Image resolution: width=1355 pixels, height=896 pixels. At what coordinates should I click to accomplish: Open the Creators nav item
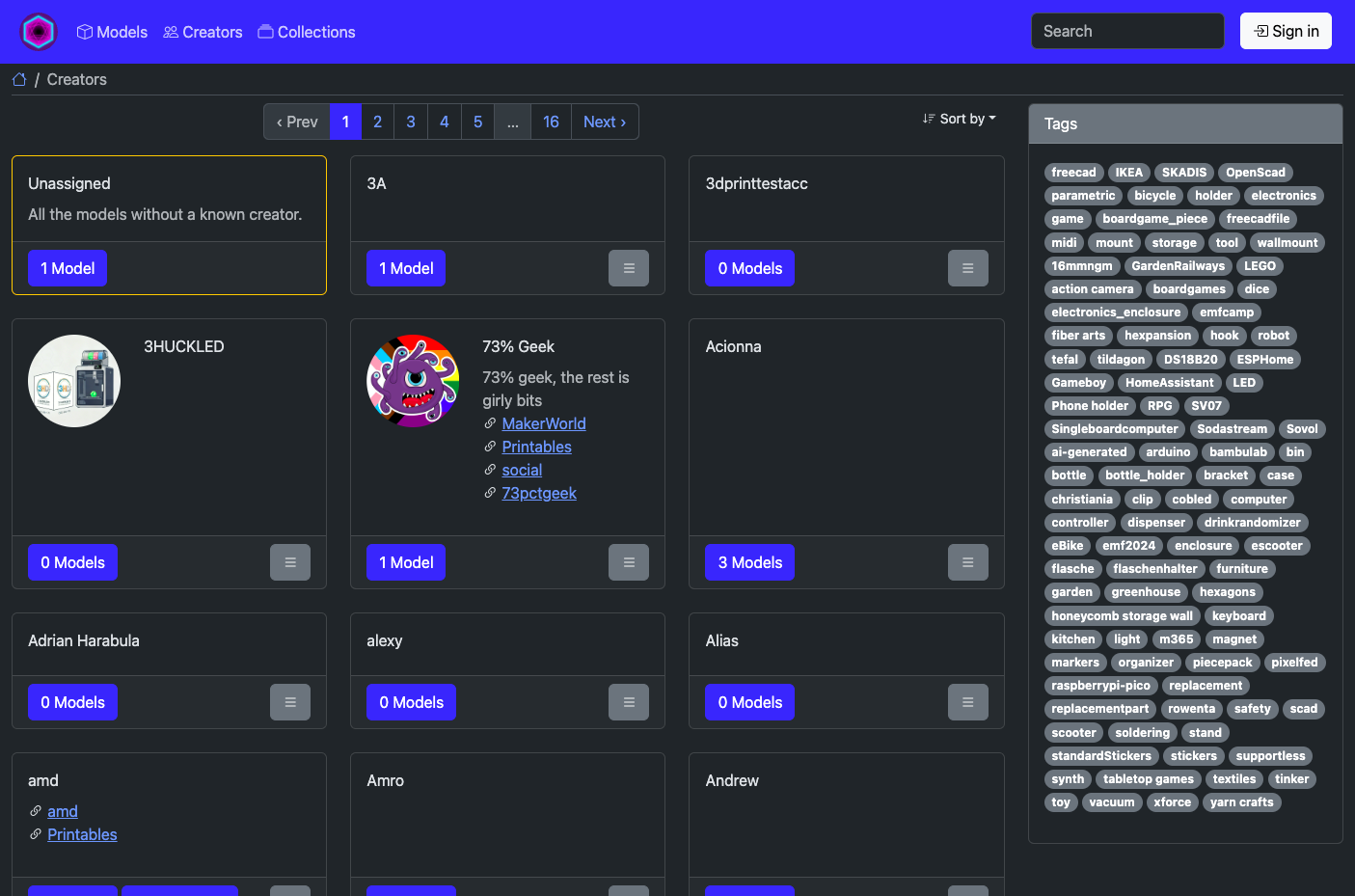pos(203,32)
